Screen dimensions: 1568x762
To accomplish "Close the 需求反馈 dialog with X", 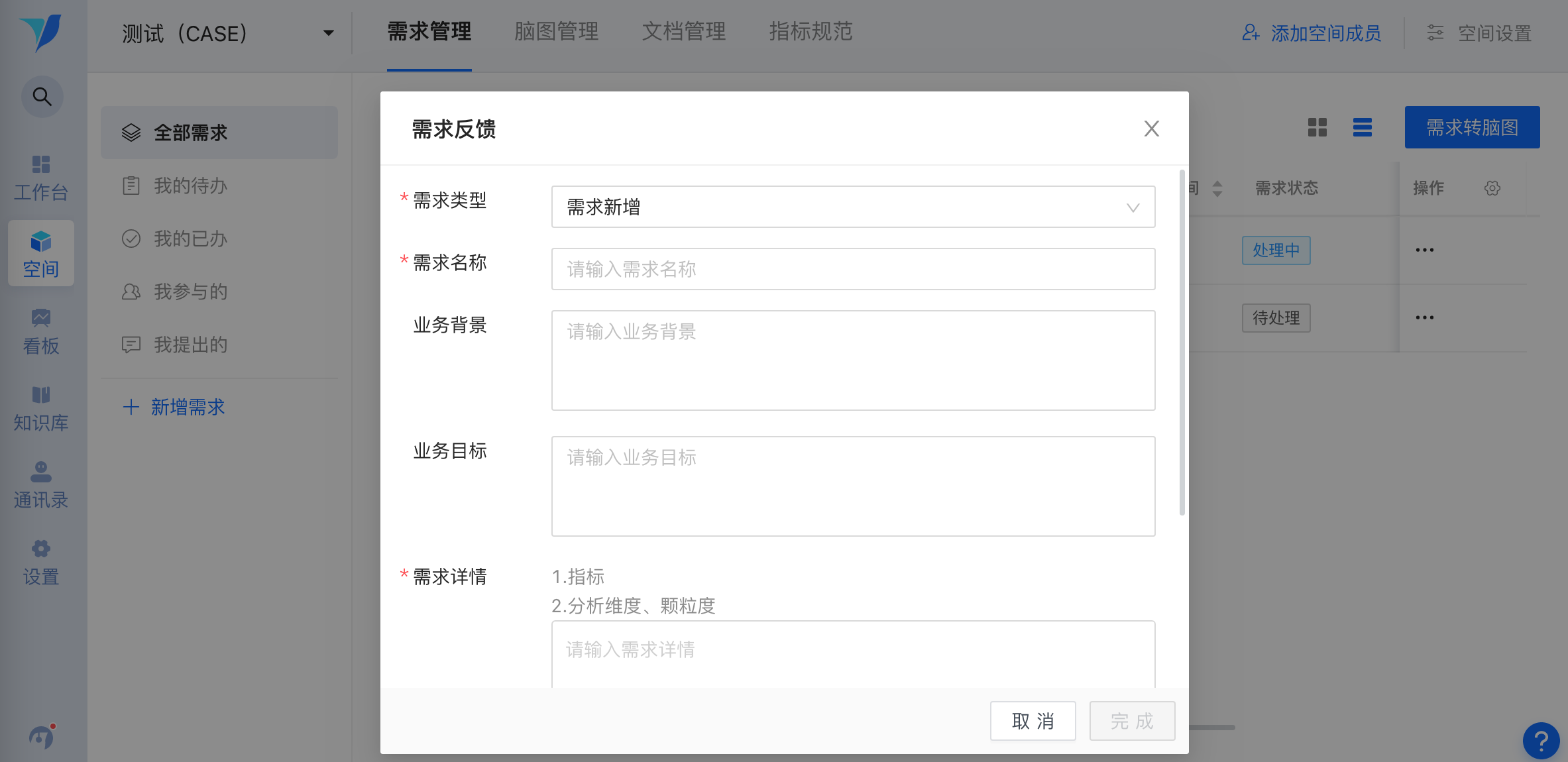I will (x=1151, y=129).
